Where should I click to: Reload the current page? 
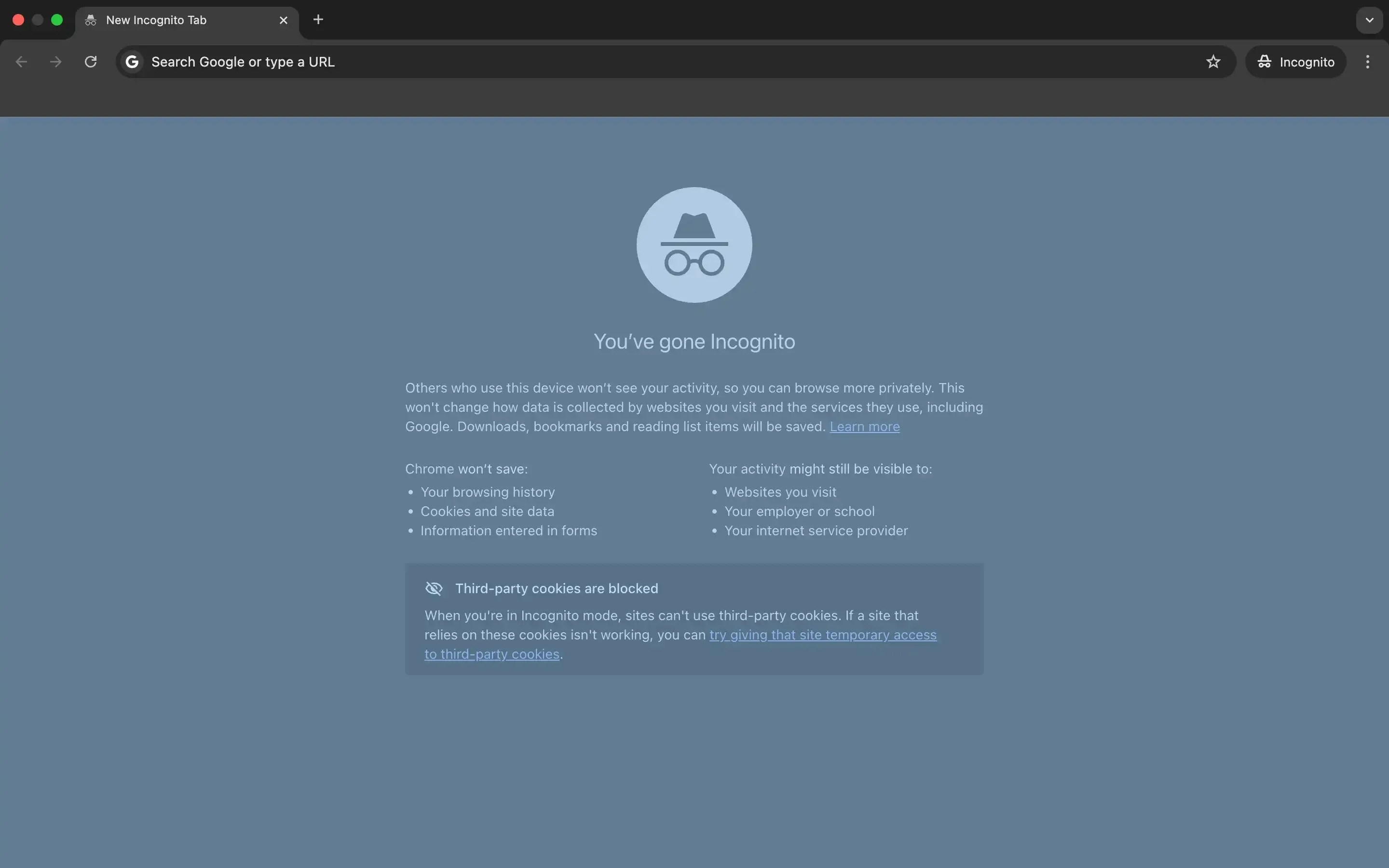[90, 61]
